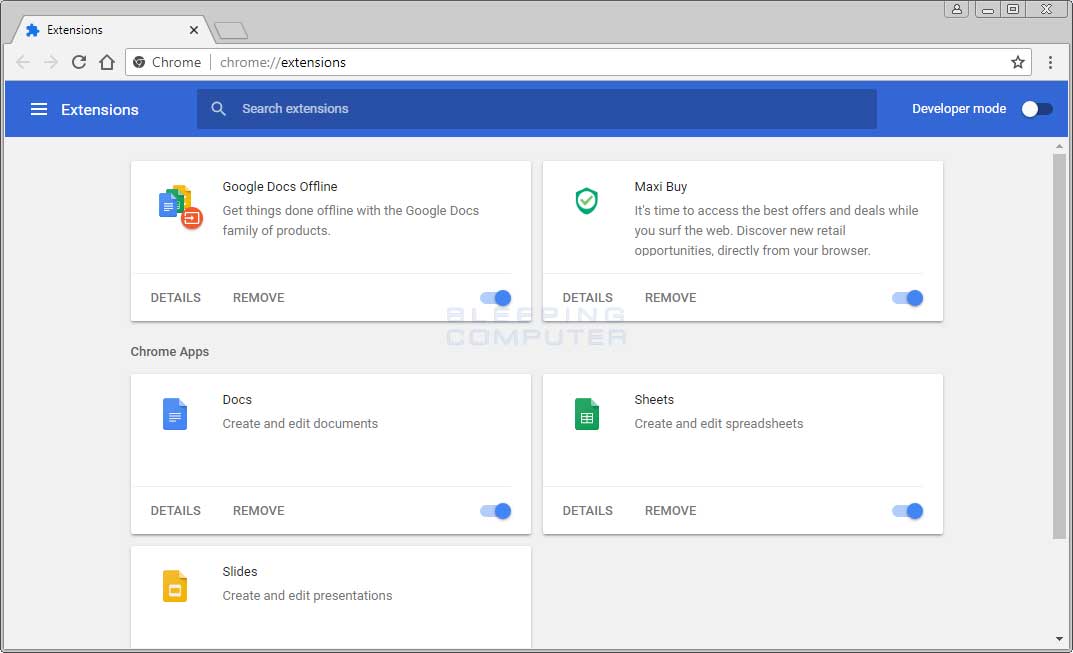Click the Google Docs Offline title
Image resolution: width=1073 pixels, height=653 pixels.
pyautogui.click(x=280, y=186)
